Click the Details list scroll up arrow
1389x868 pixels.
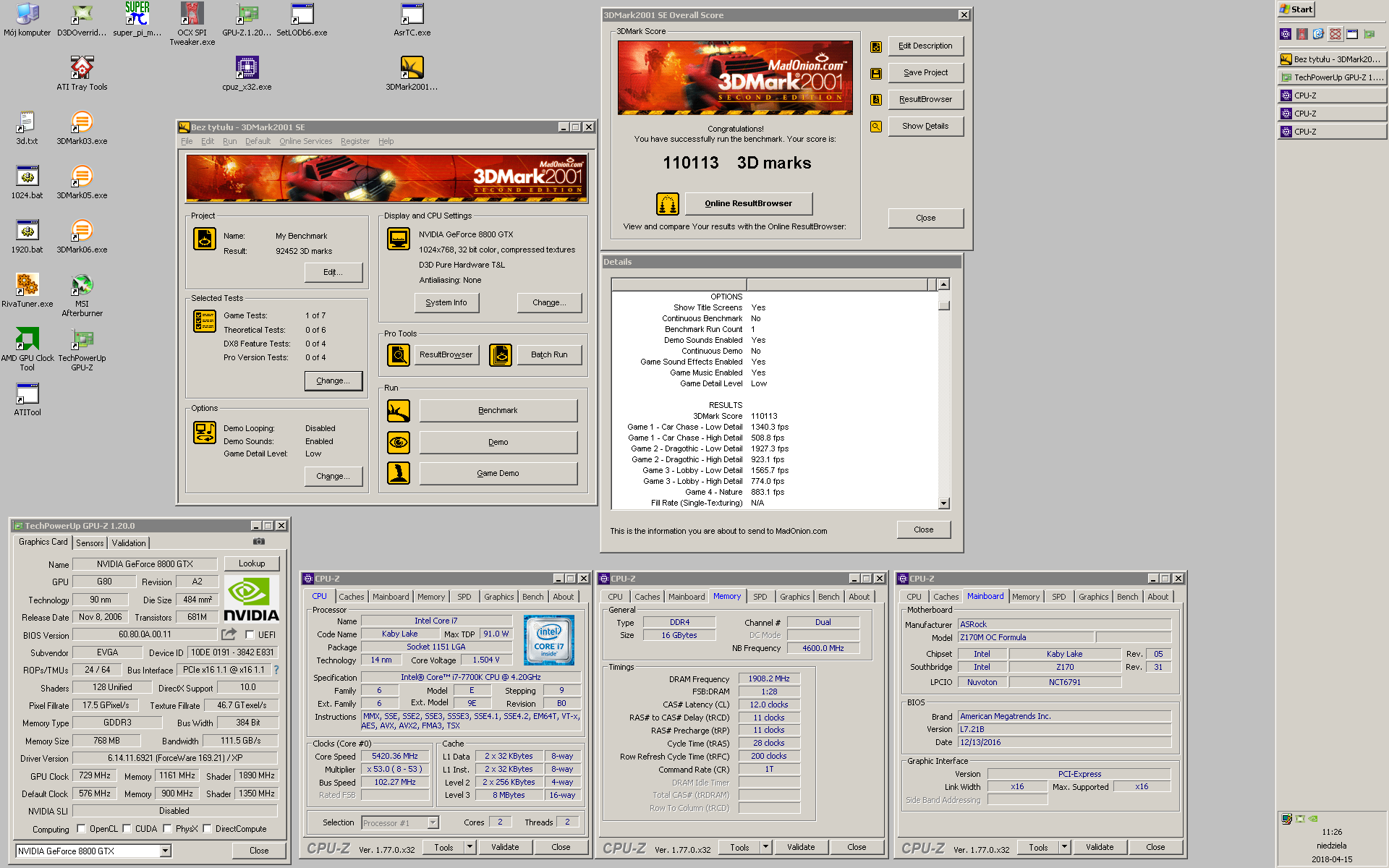(943, 285)
